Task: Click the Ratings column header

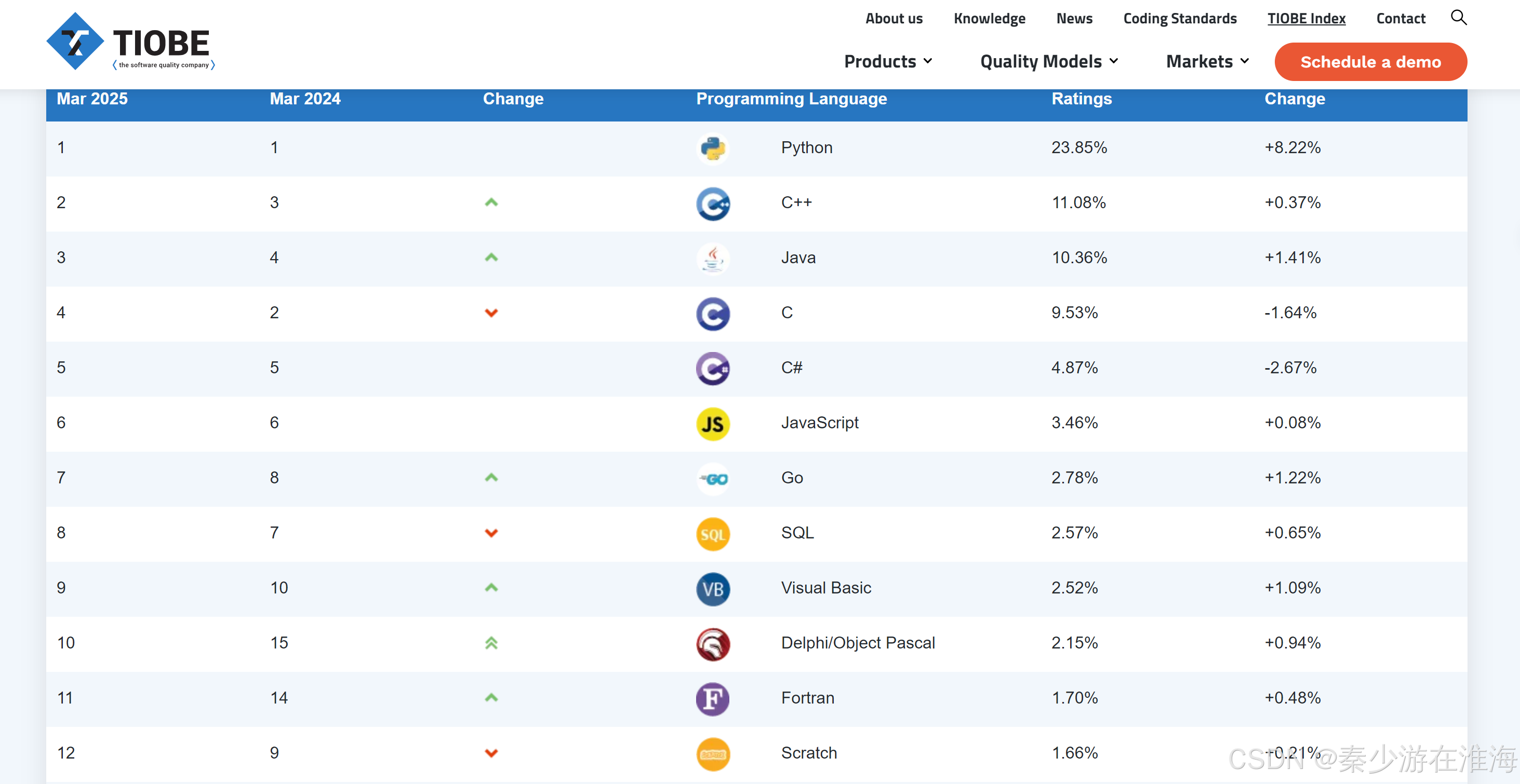Action: [1081, 99]
